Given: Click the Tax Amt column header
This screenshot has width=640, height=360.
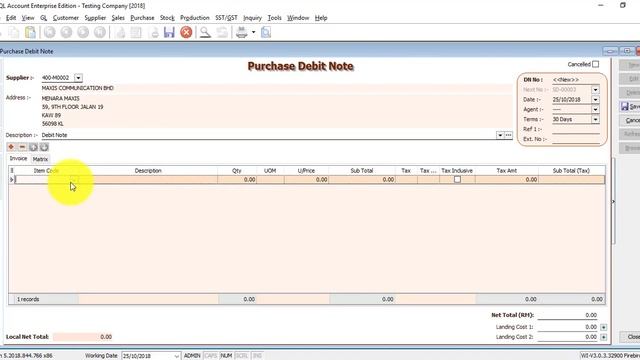Looking at the screenshot, I should pos(507,171).
